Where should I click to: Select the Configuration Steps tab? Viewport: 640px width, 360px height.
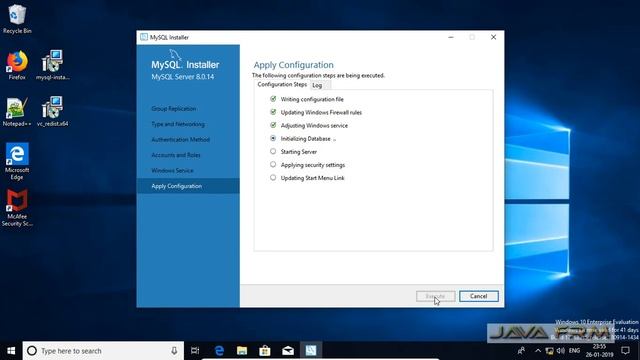[x=282, y=84]
